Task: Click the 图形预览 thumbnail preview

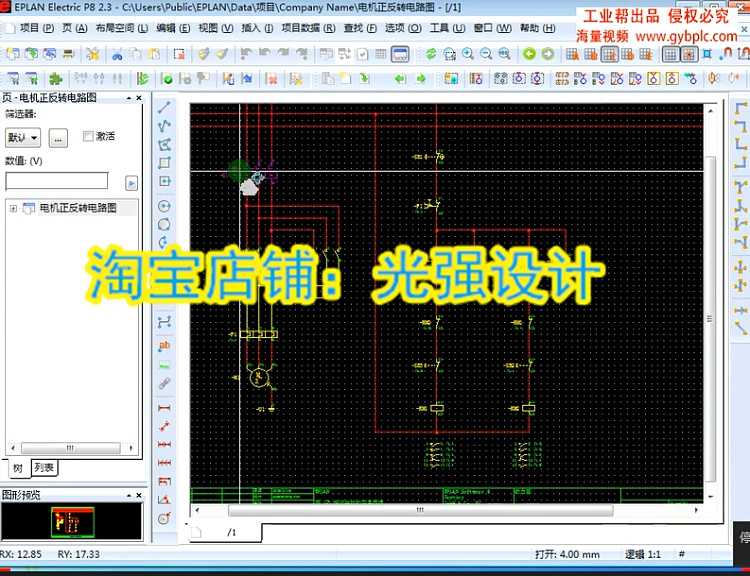Action: coord(72,522)
